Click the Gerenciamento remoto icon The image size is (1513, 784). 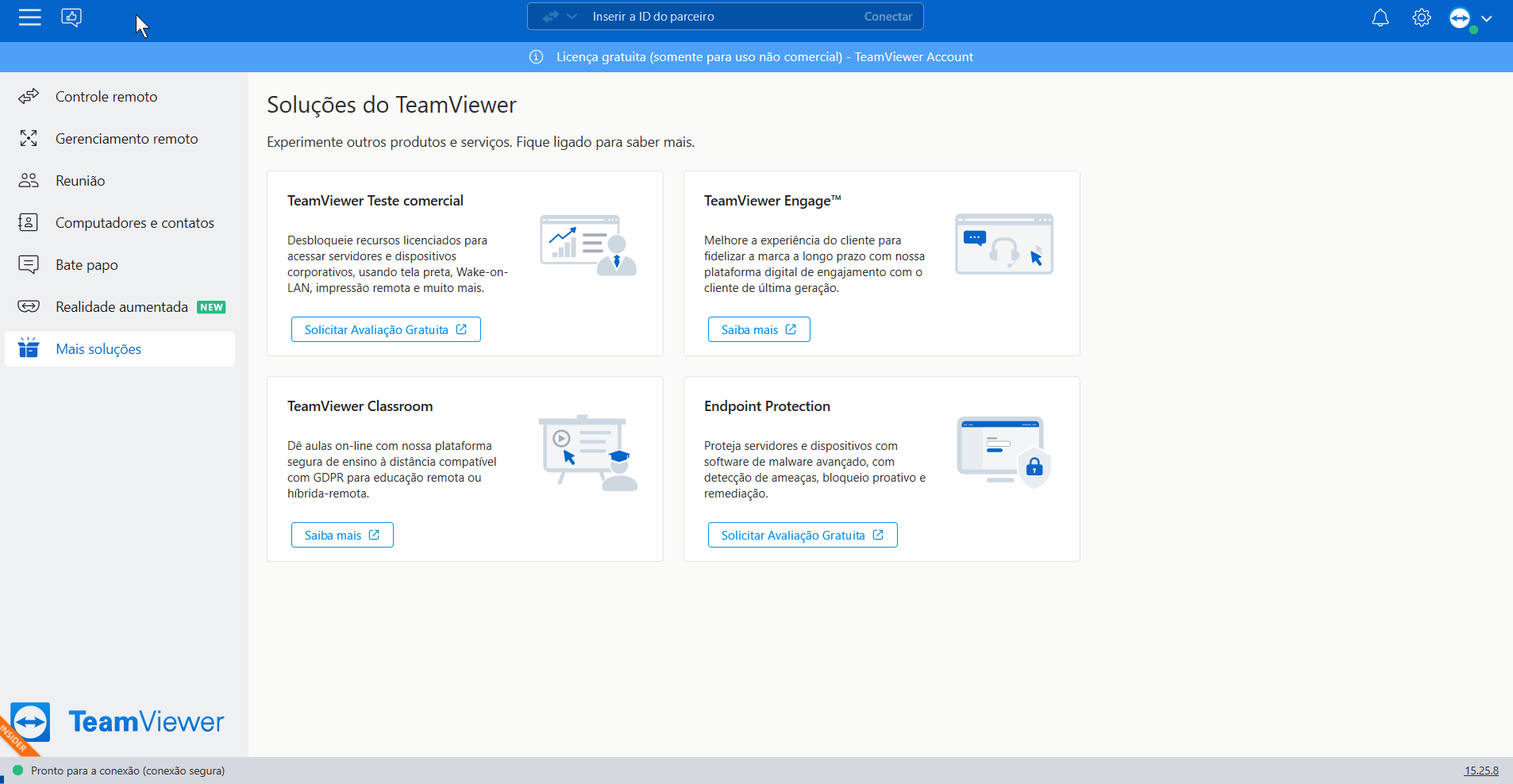29,139
